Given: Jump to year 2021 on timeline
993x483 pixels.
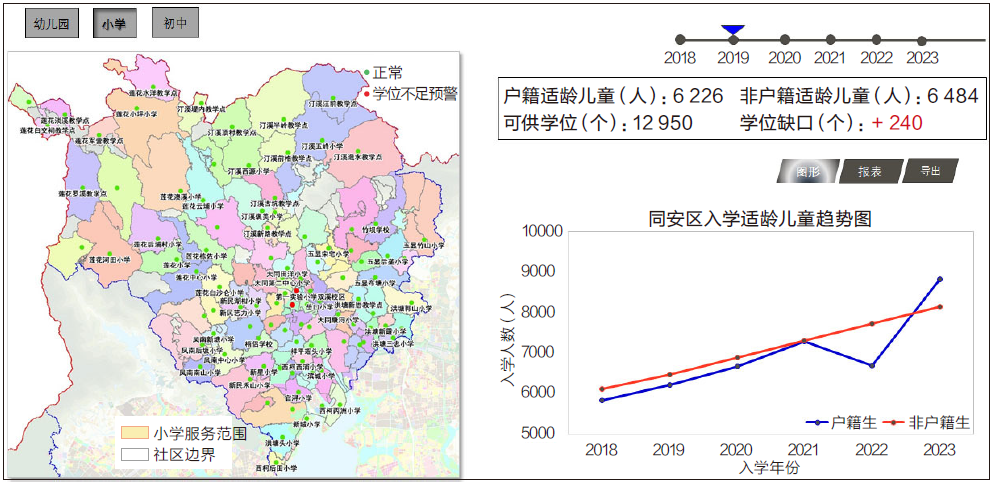Looking at the screenshot, I should click(830, 40).
